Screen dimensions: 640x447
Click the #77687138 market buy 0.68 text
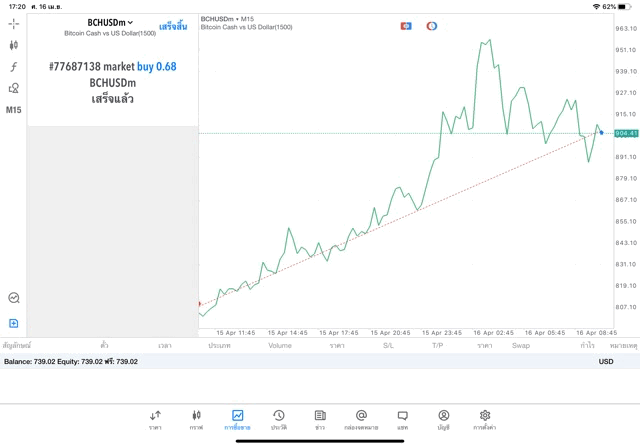point(113,67)
